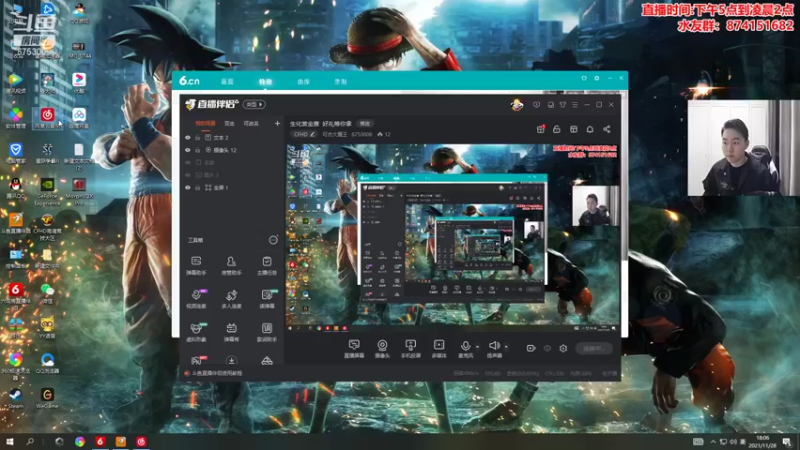Click 修改 button next to stream title
The image size is (800, 450).
[x=365, y=123]
